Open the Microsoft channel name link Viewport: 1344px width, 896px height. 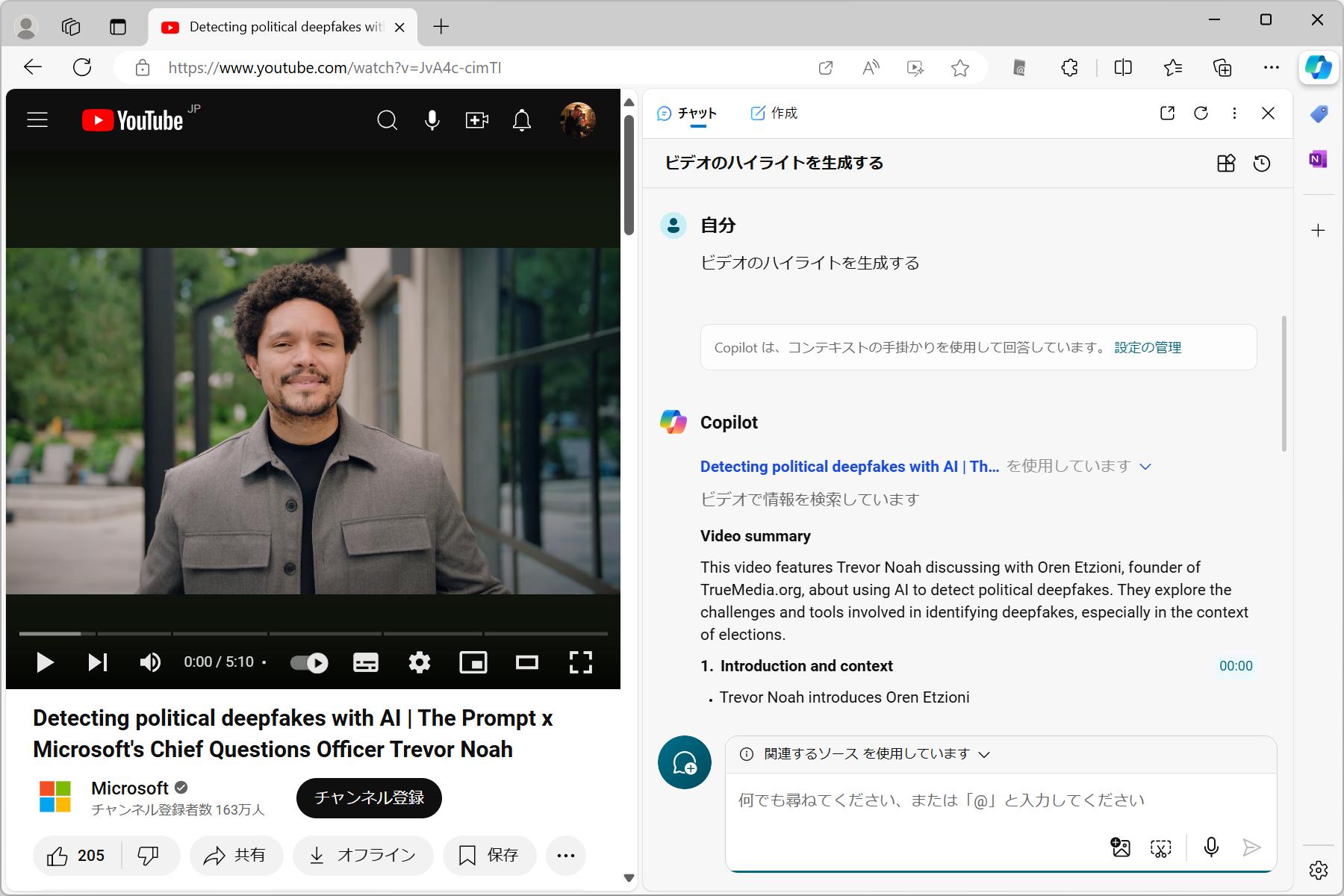tap(130, 788)
